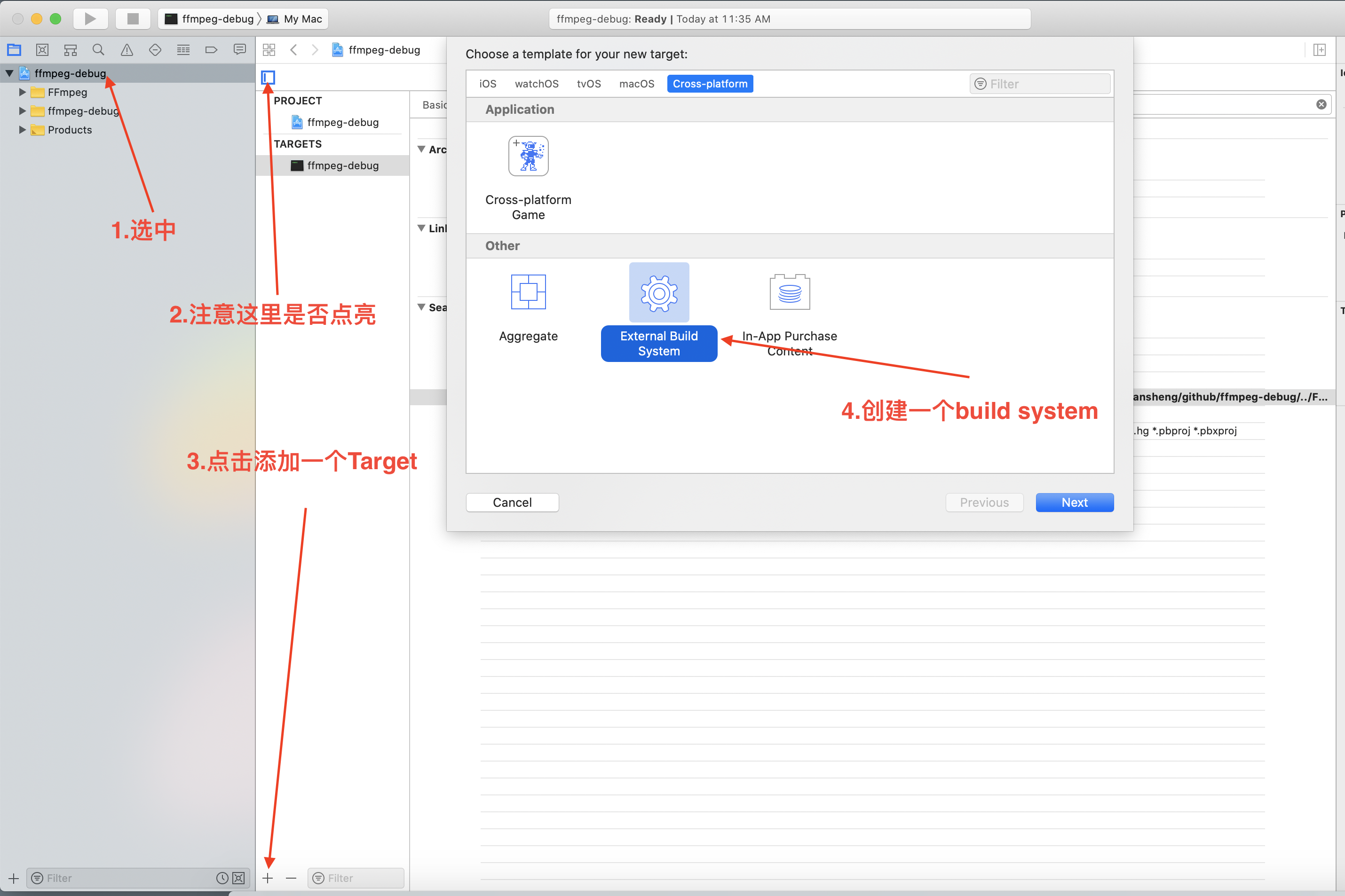The width and height of the screenshot is (1345, 896).
Task: Toggle recent files filter clock icon
Action: pos(222,878)
